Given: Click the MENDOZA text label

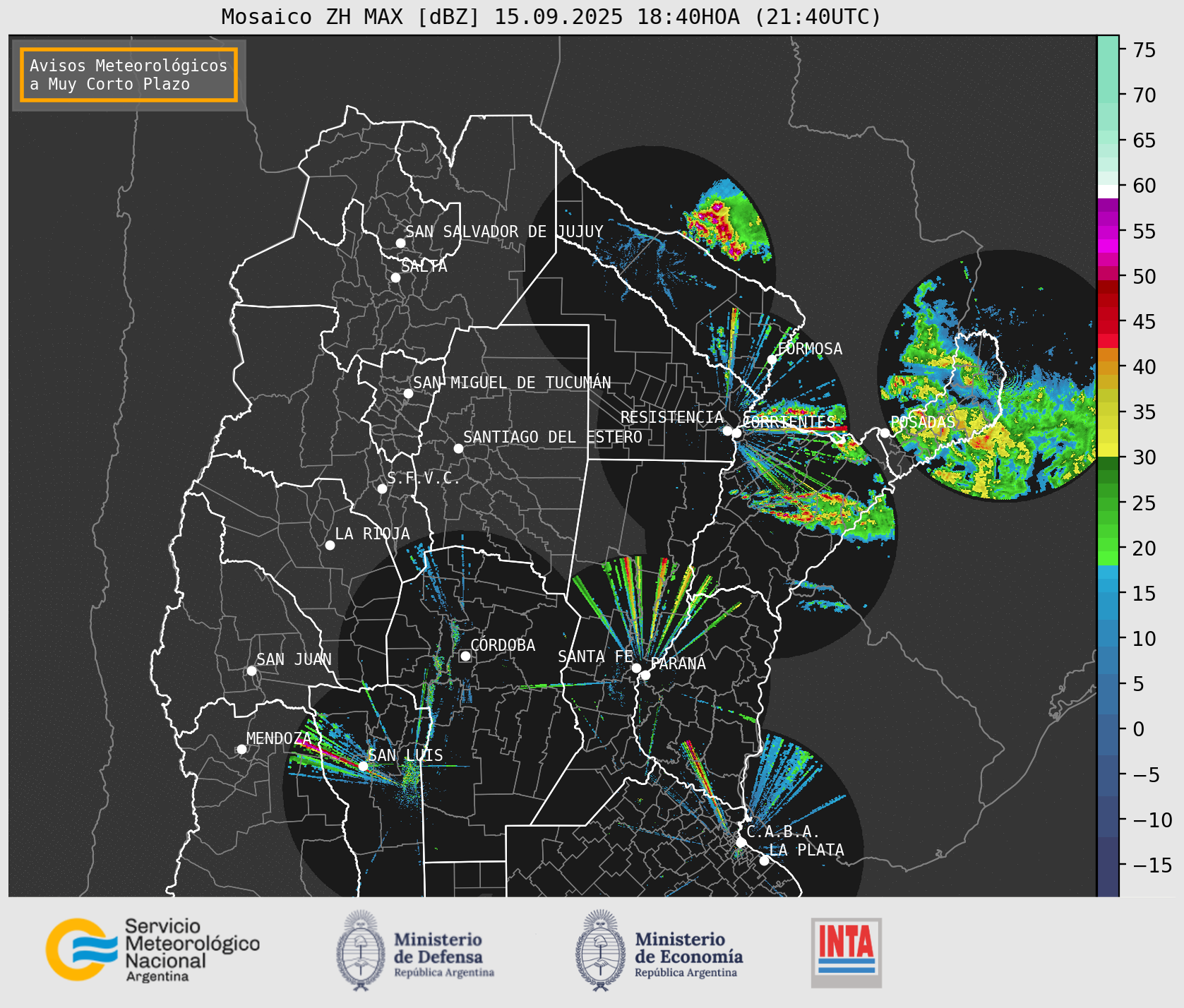Looking at the screenshot, I should coord(279,738).
